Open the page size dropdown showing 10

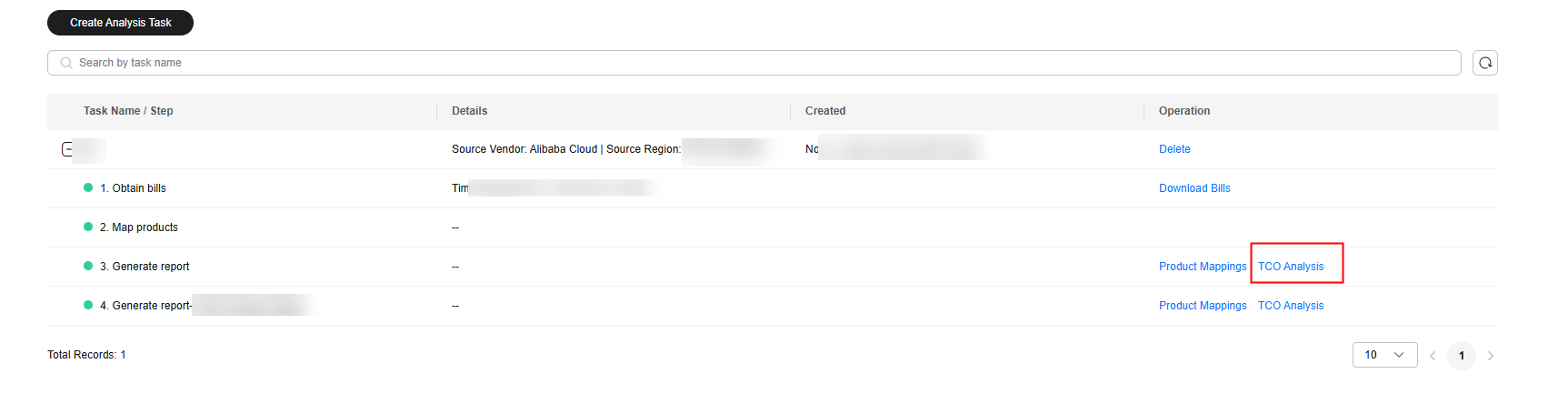pos(1384,355)
